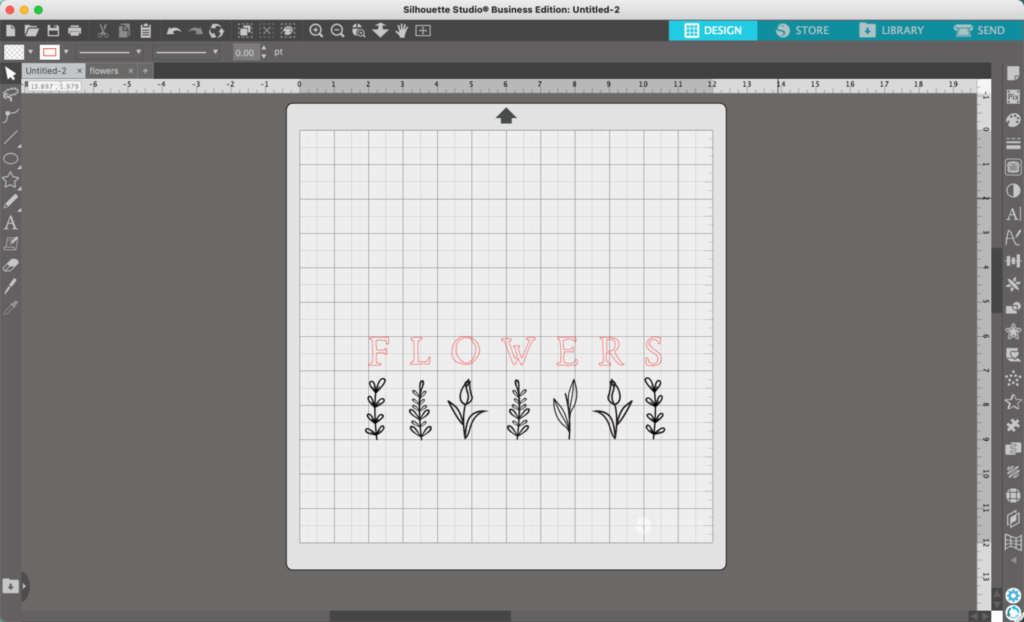Image resolution: width=1024 pixels, height=622 pixels.
Task: Open the Nesting panel
Action: tap(1013, 449)
